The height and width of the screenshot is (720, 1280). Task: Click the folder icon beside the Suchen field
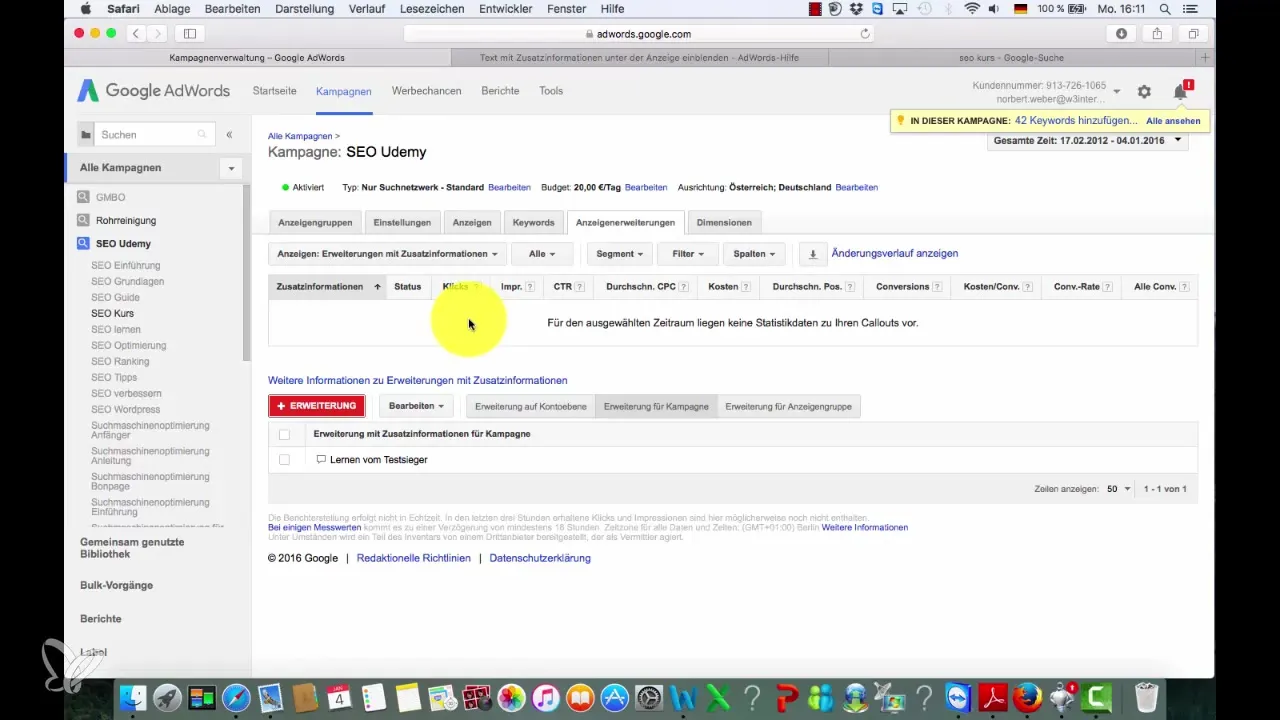point(86,134)
